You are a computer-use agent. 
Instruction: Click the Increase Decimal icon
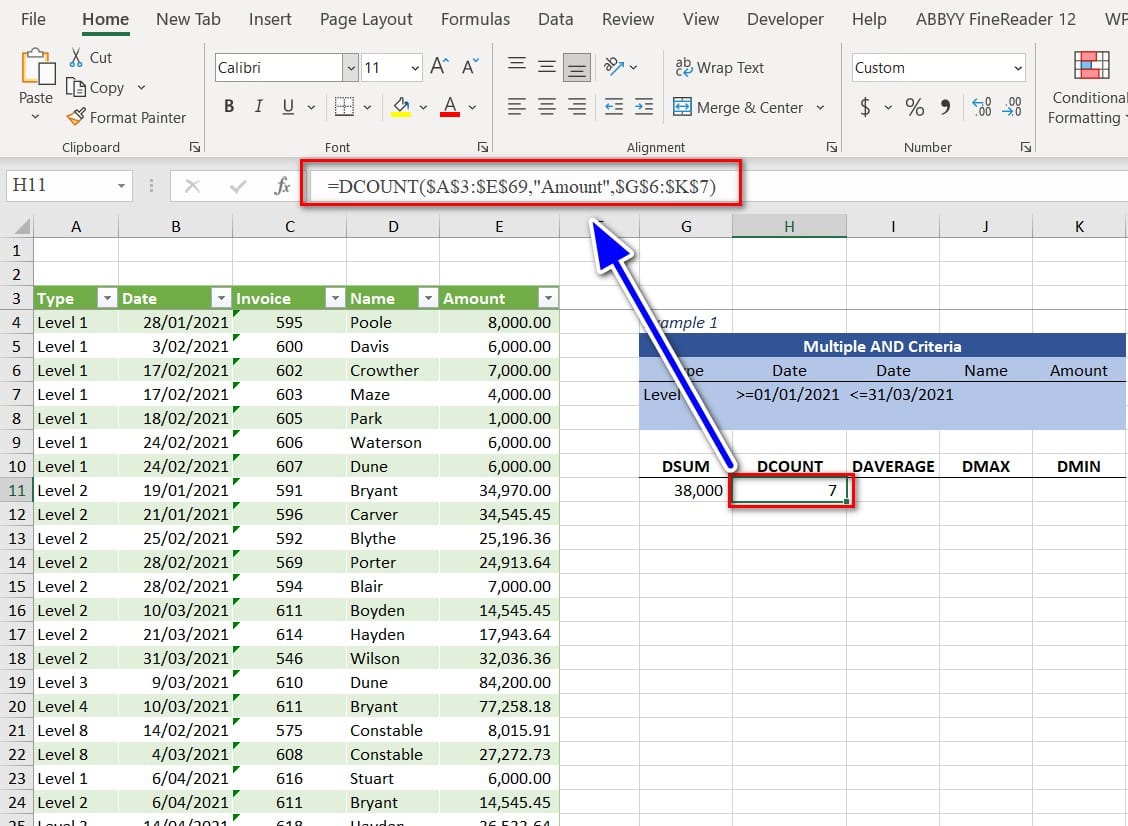click(x=981, y=107)
